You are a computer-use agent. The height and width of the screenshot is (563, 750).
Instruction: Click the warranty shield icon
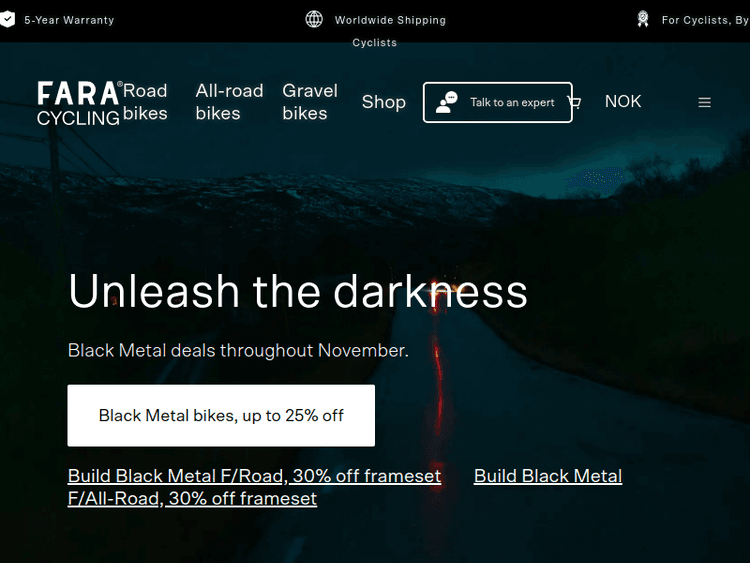pos(7,20)
